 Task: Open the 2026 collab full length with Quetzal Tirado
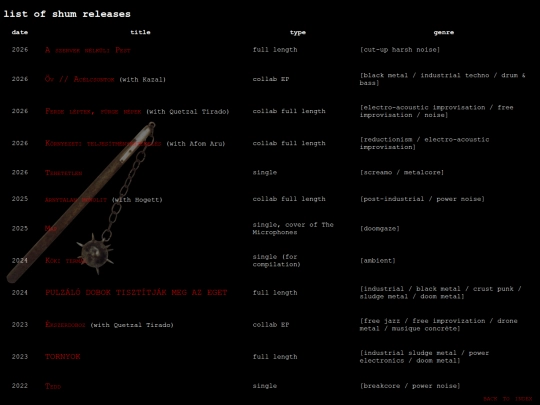click(93, 111)
